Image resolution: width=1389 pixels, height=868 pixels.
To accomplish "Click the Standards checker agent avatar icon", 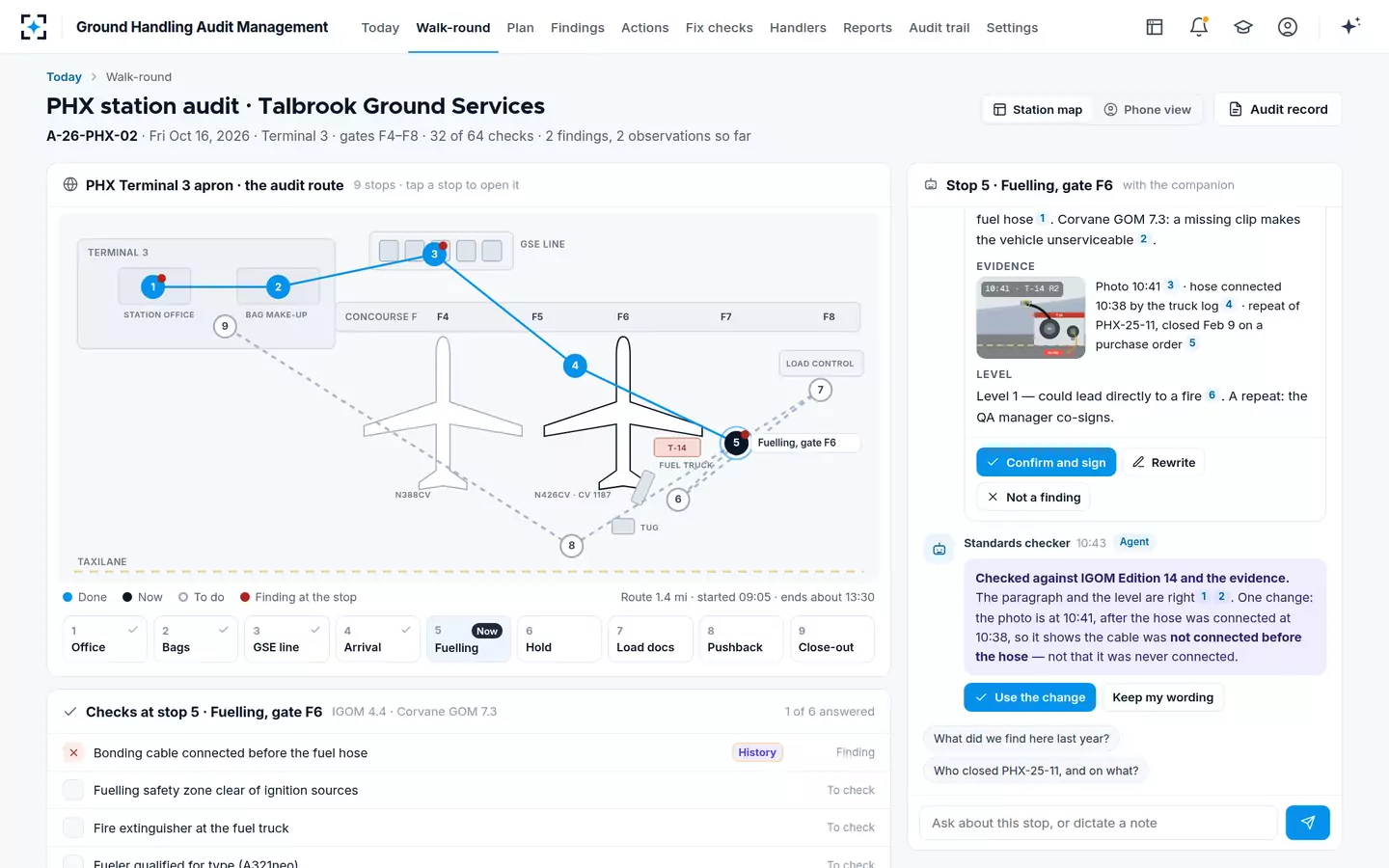I will coord(940,549).
